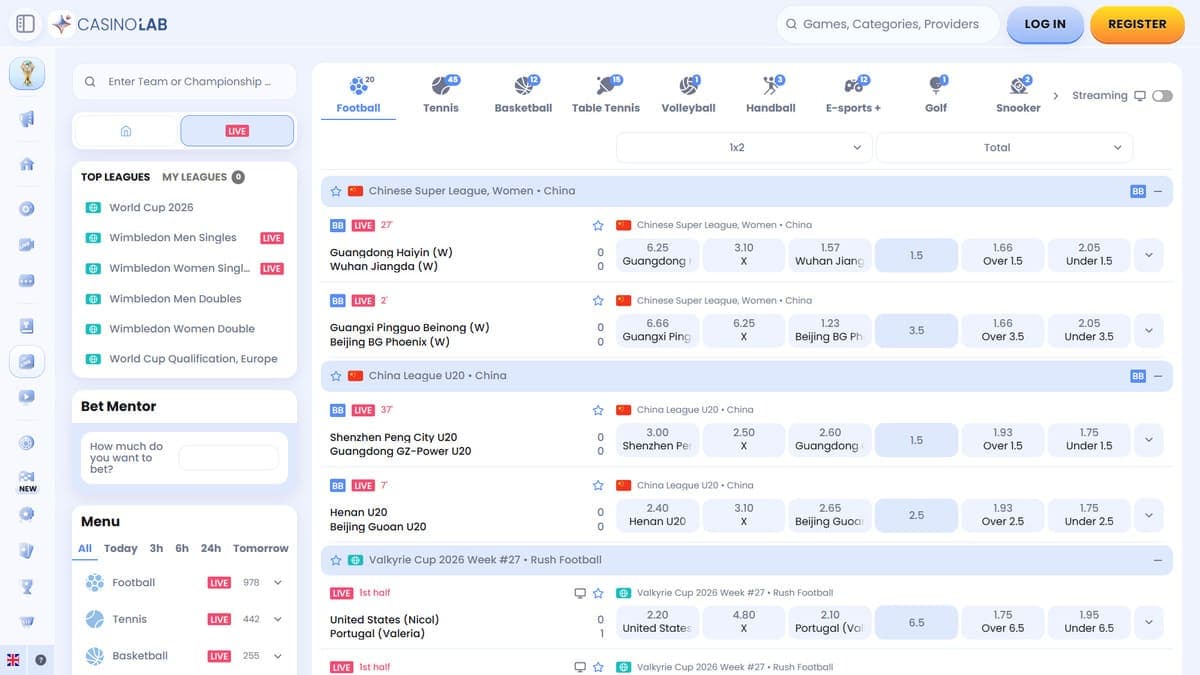This screenshot has width=1200, height=675.
Task: Open World Cup 2026 league link
Action: point(151,208)
